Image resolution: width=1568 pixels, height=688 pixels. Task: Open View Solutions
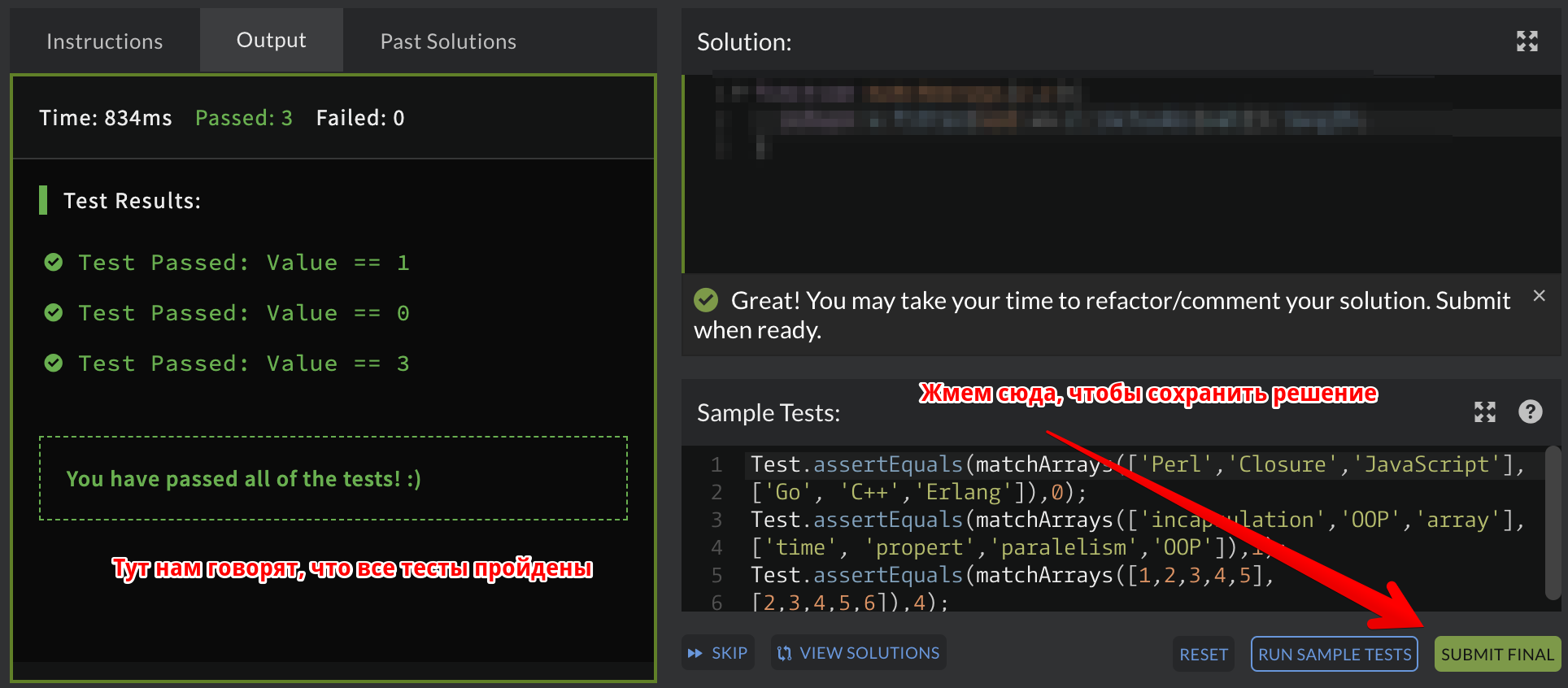(x=859, y=653)
